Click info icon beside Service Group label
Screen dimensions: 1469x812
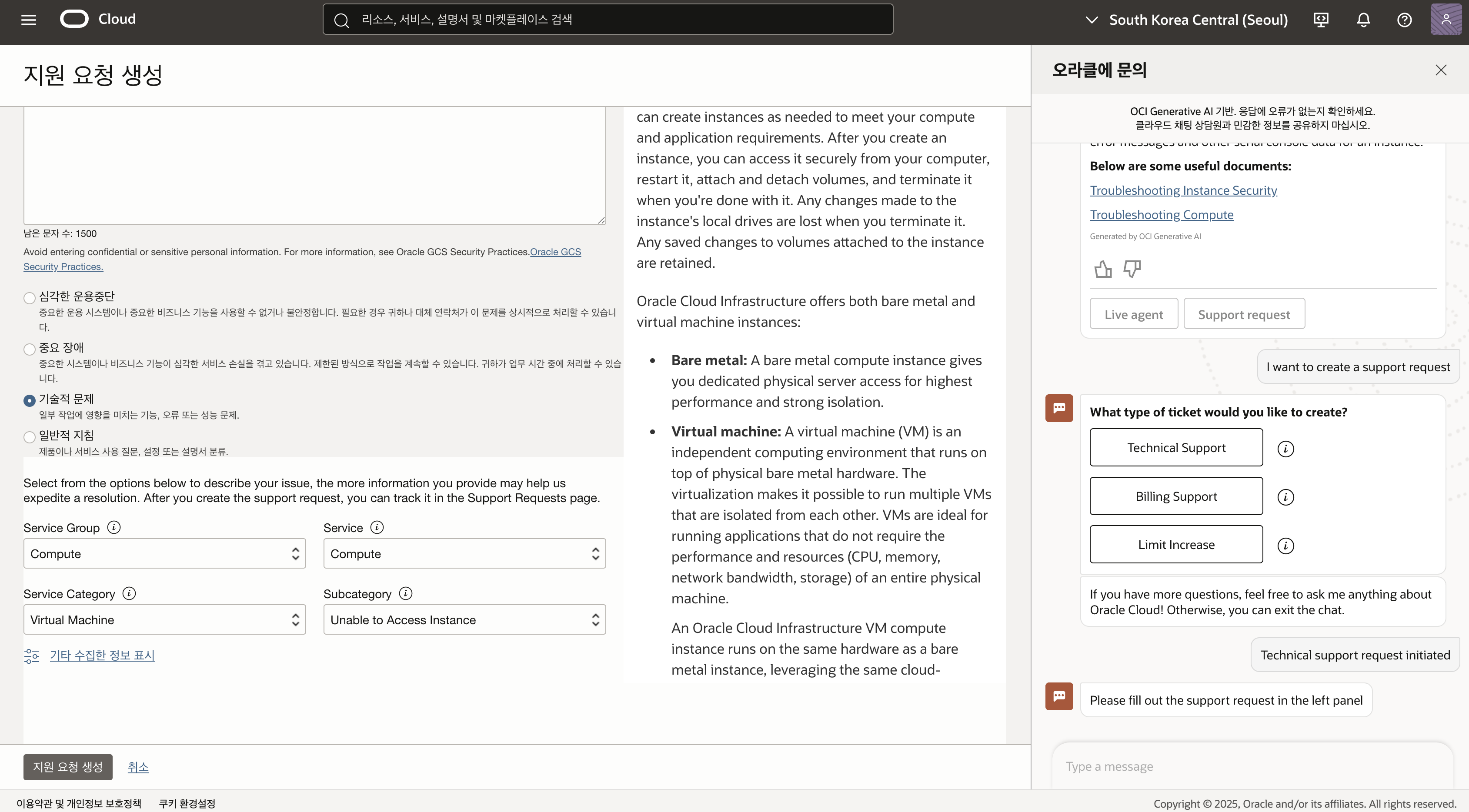coord(114,528)
